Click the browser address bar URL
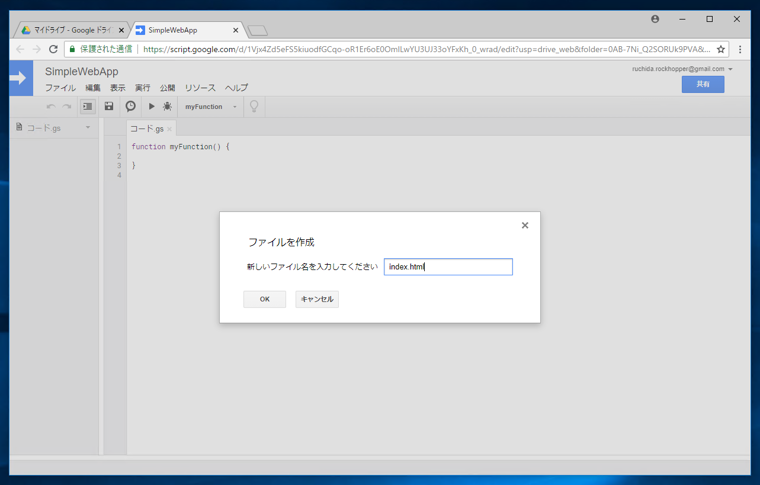Screen dimensions: 760x485 [x=427, y=49]
